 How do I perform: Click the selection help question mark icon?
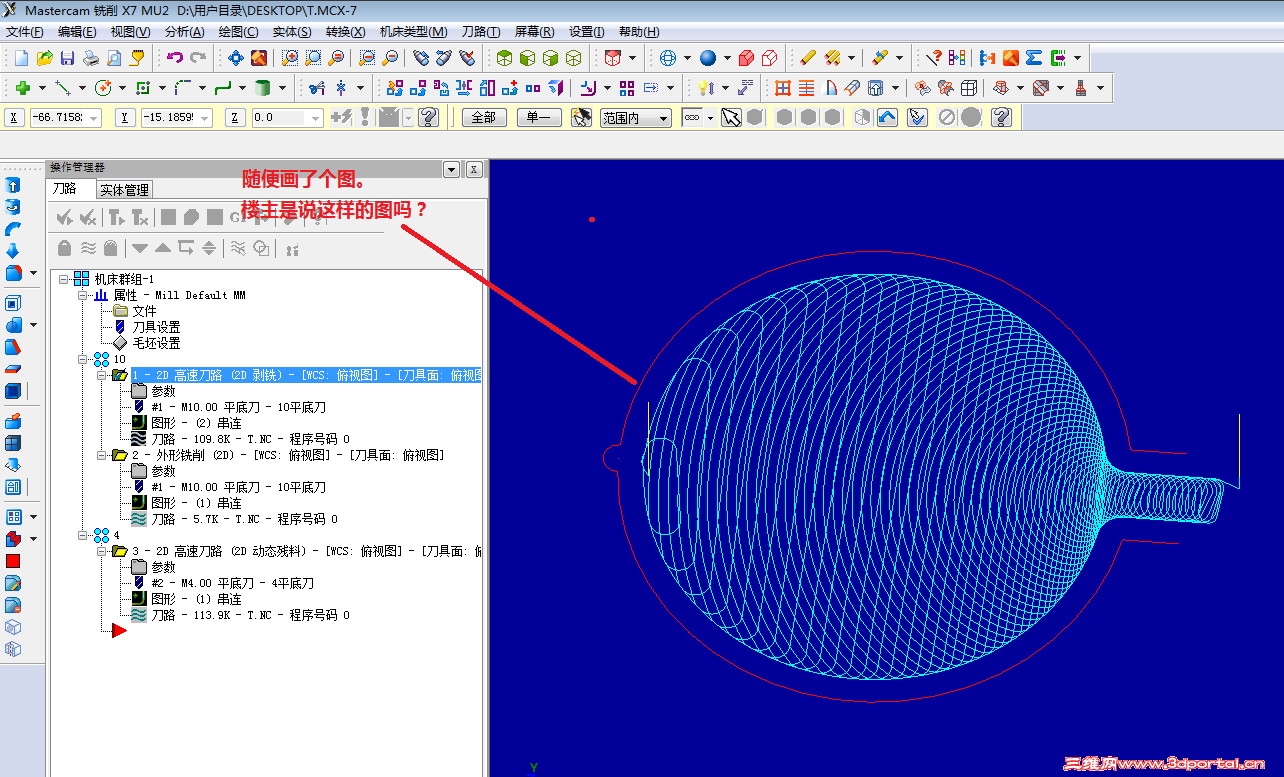coord(1001,118)
